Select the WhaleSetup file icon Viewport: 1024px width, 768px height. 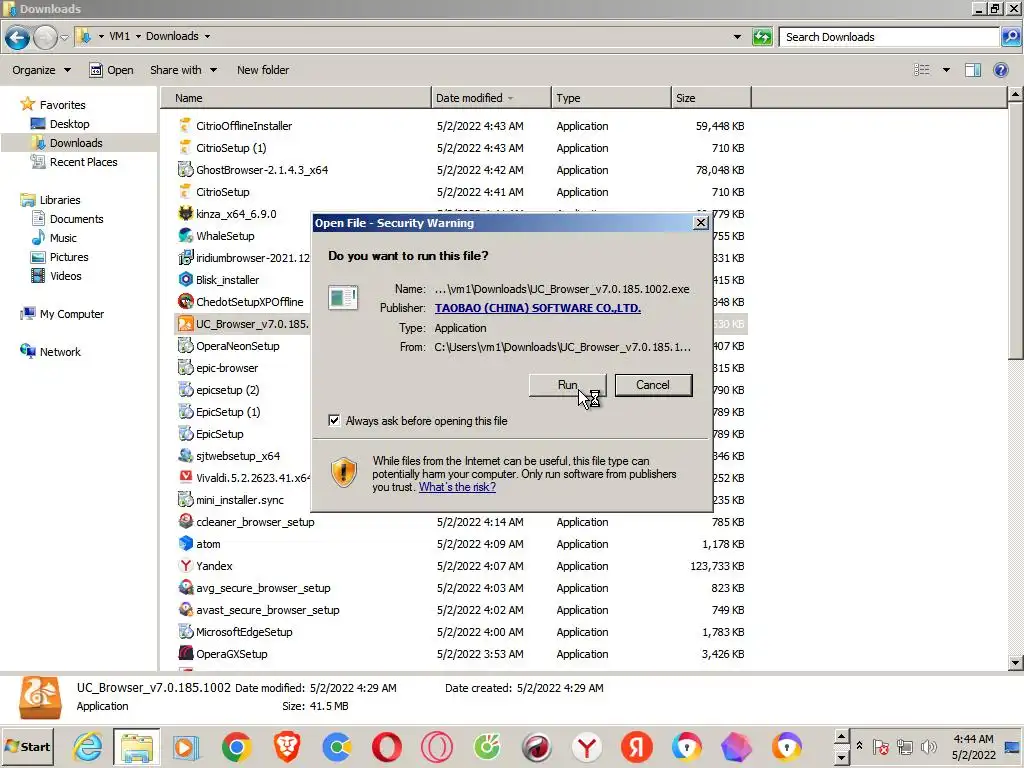[185, 236]
